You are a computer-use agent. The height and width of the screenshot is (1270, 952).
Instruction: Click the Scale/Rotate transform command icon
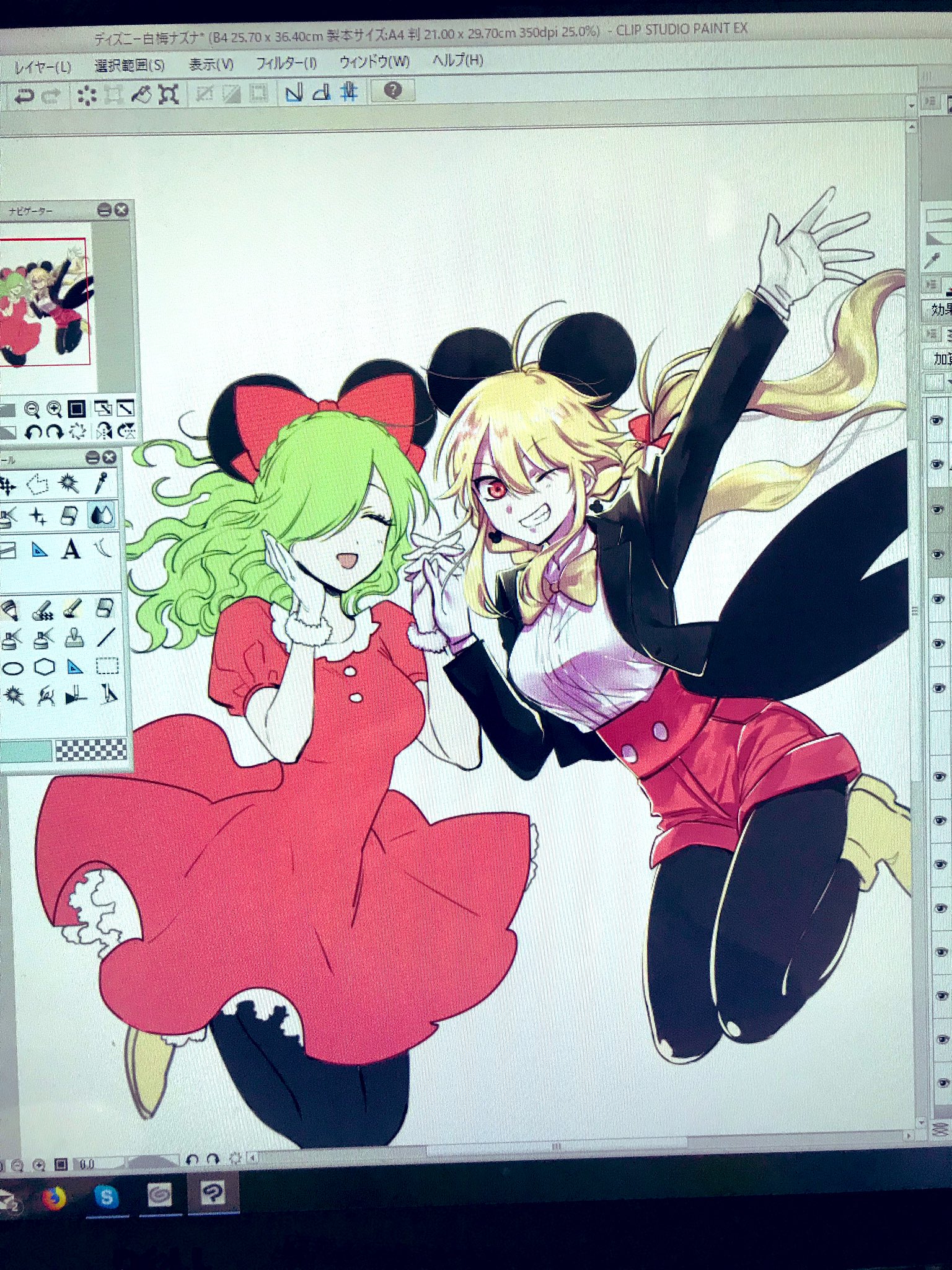169,94
